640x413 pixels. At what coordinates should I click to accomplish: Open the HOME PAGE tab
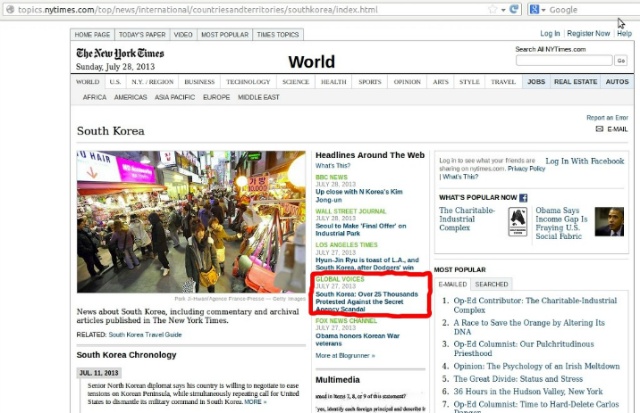92,35
